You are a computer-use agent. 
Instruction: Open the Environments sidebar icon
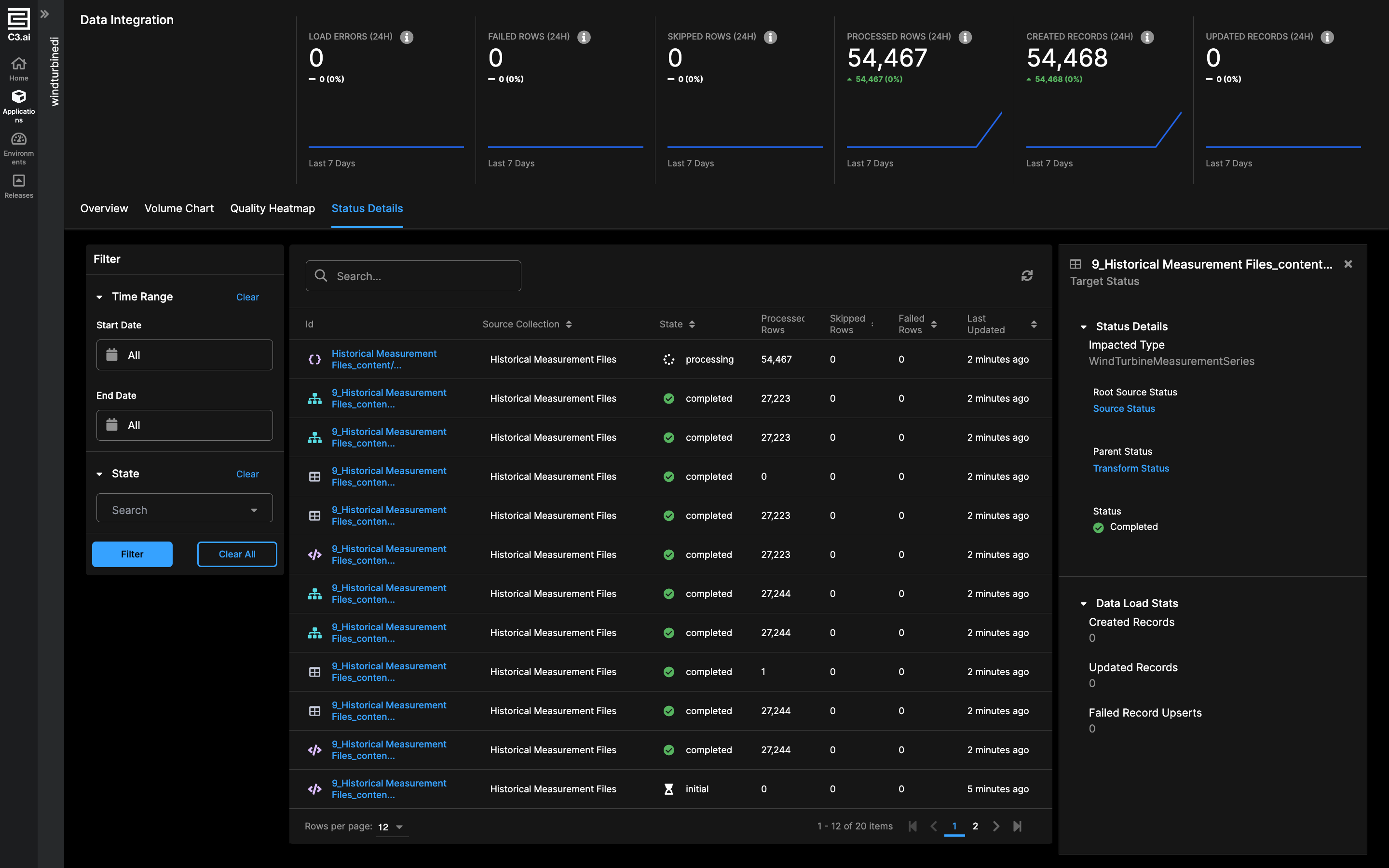point(18,148)
